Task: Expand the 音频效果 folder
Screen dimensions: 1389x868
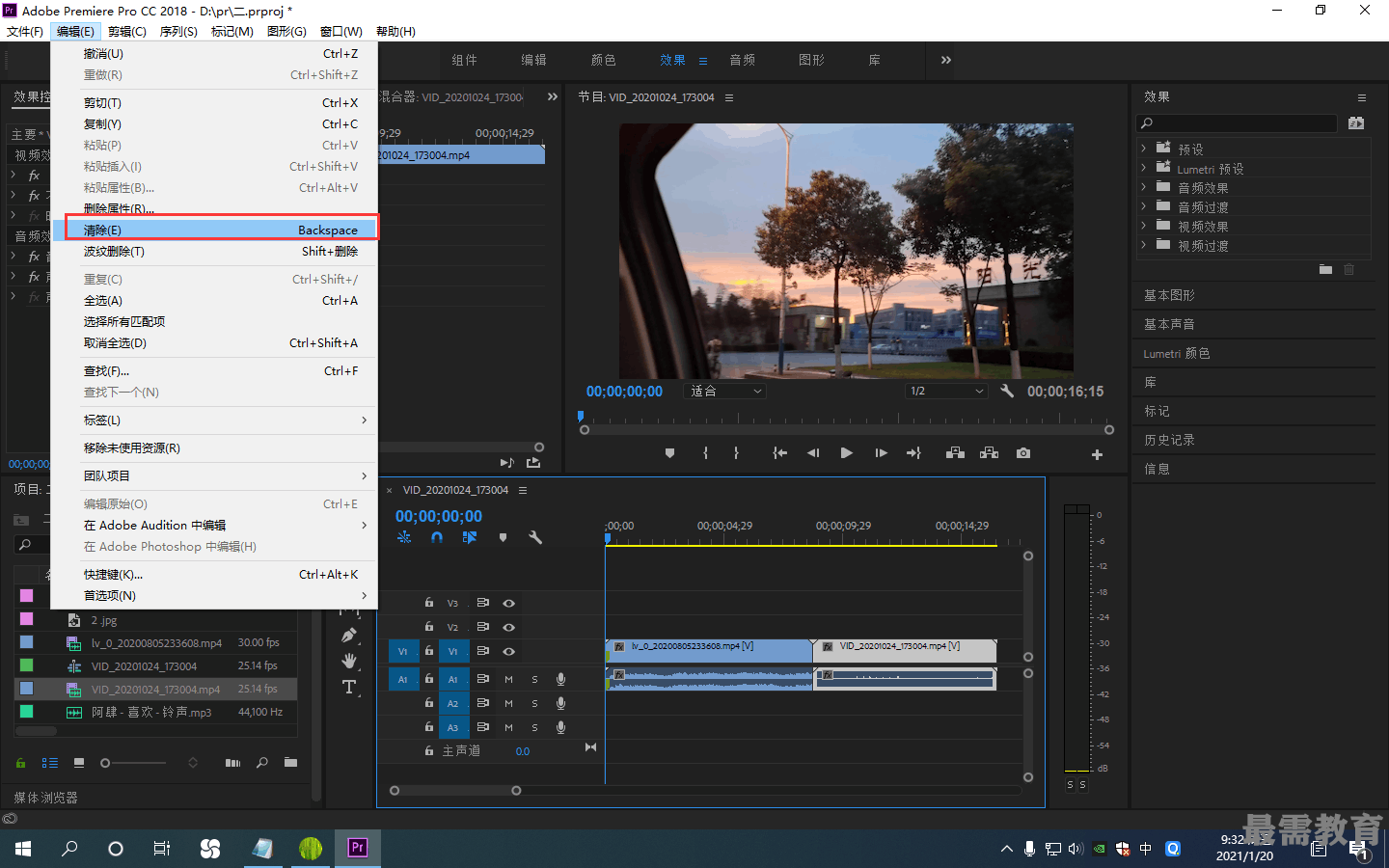Action: click(1144, 187)
